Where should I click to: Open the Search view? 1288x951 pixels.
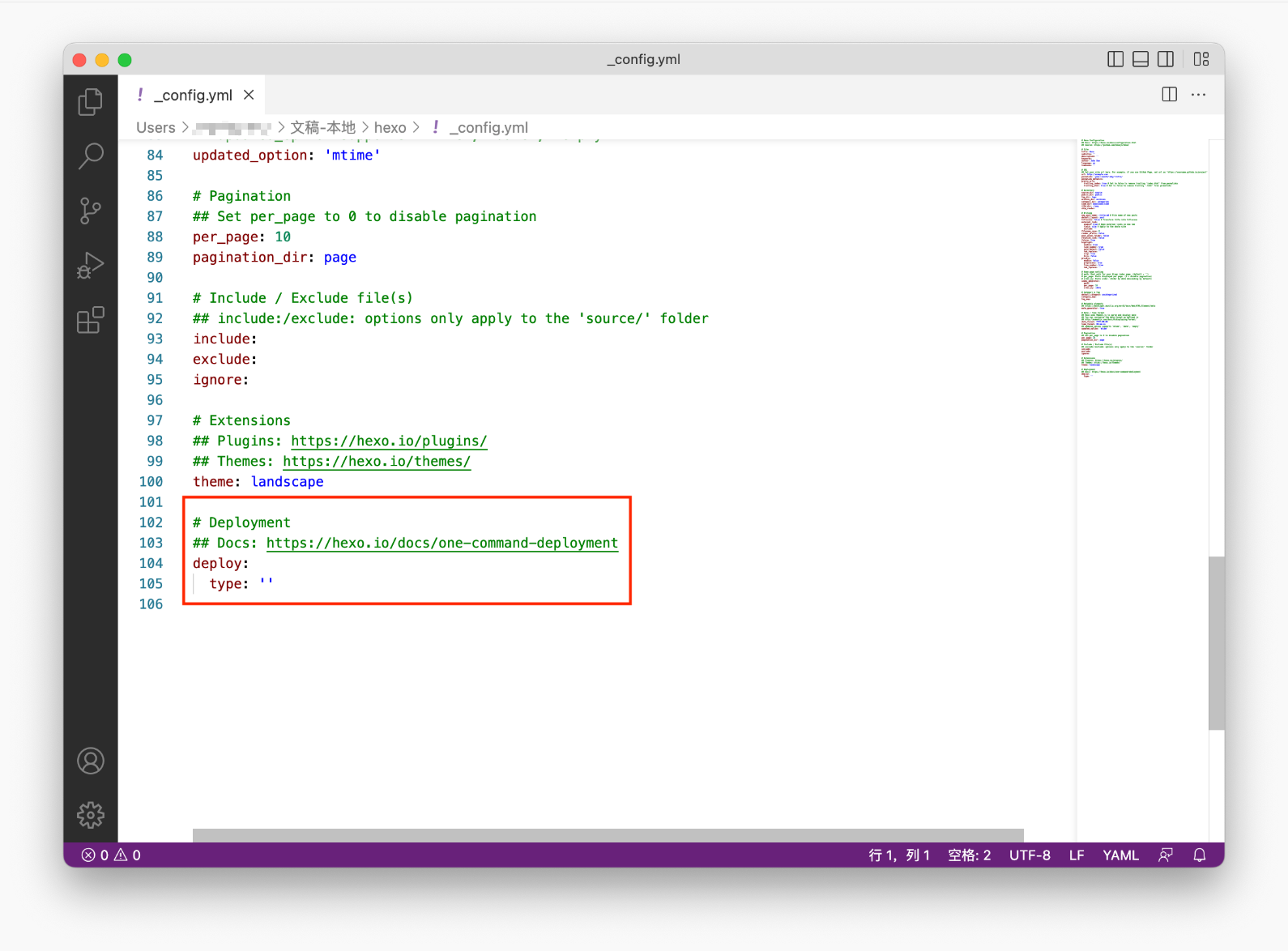[91, 156]
